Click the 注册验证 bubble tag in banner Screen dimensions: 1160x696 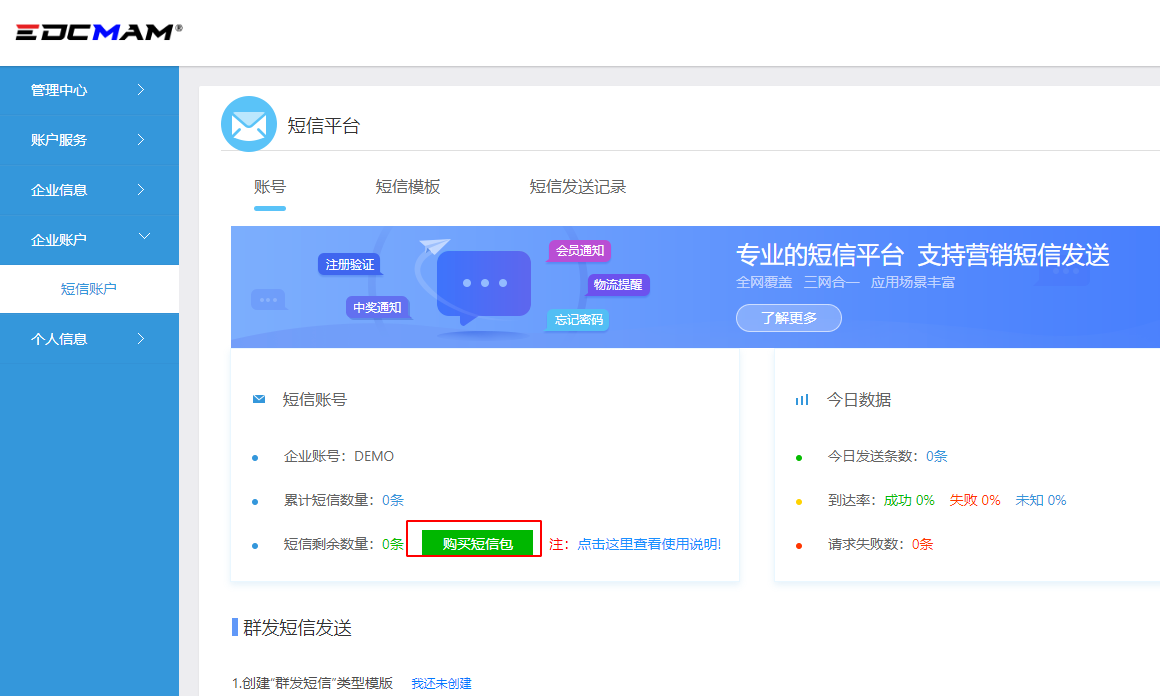[349, 264]
